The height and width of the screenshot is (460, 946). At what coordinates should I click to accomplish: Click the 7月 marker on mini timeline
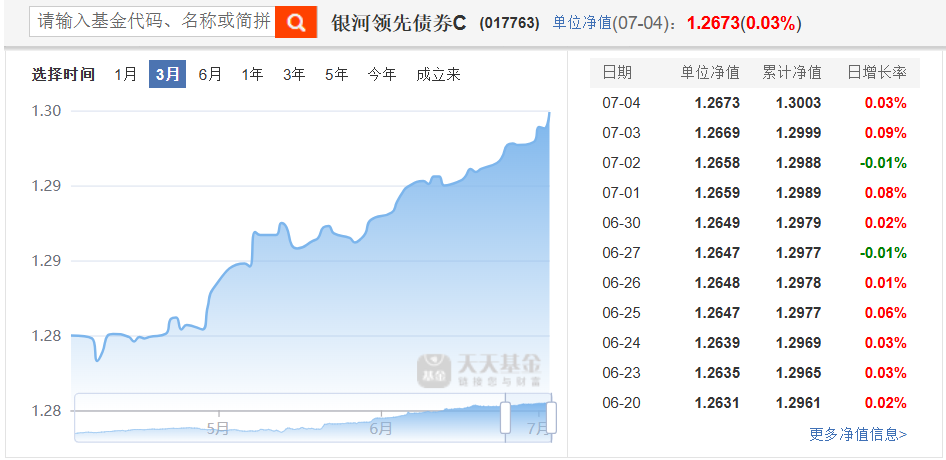click(536, 428)
